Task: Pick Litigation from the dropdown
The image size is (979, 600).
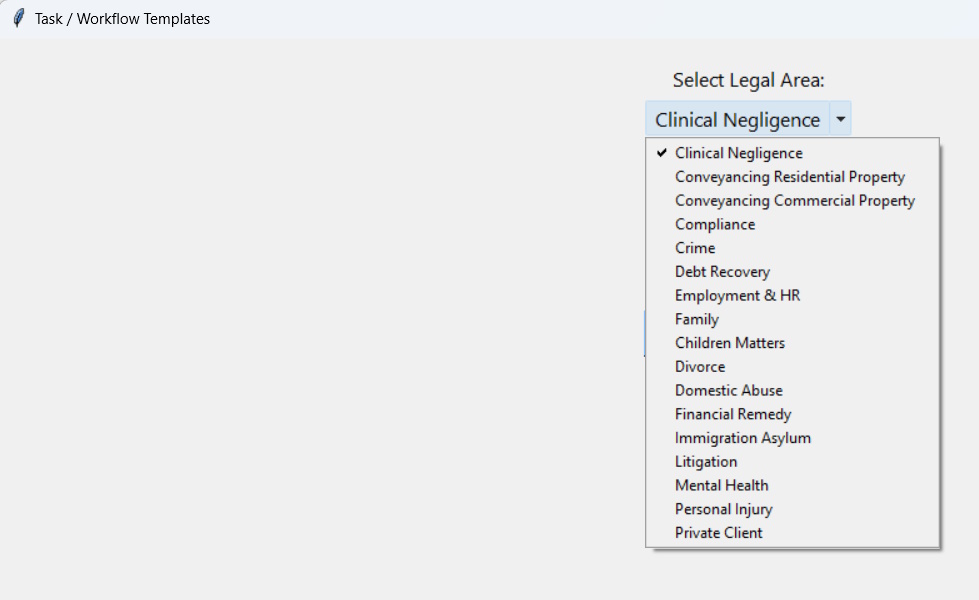Action: (706, 462)
